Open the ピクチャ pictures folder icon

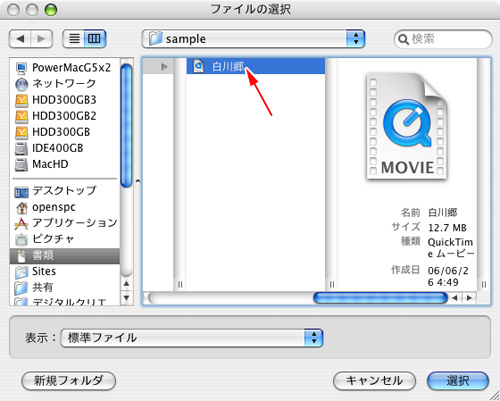click(x=22, y=239)
